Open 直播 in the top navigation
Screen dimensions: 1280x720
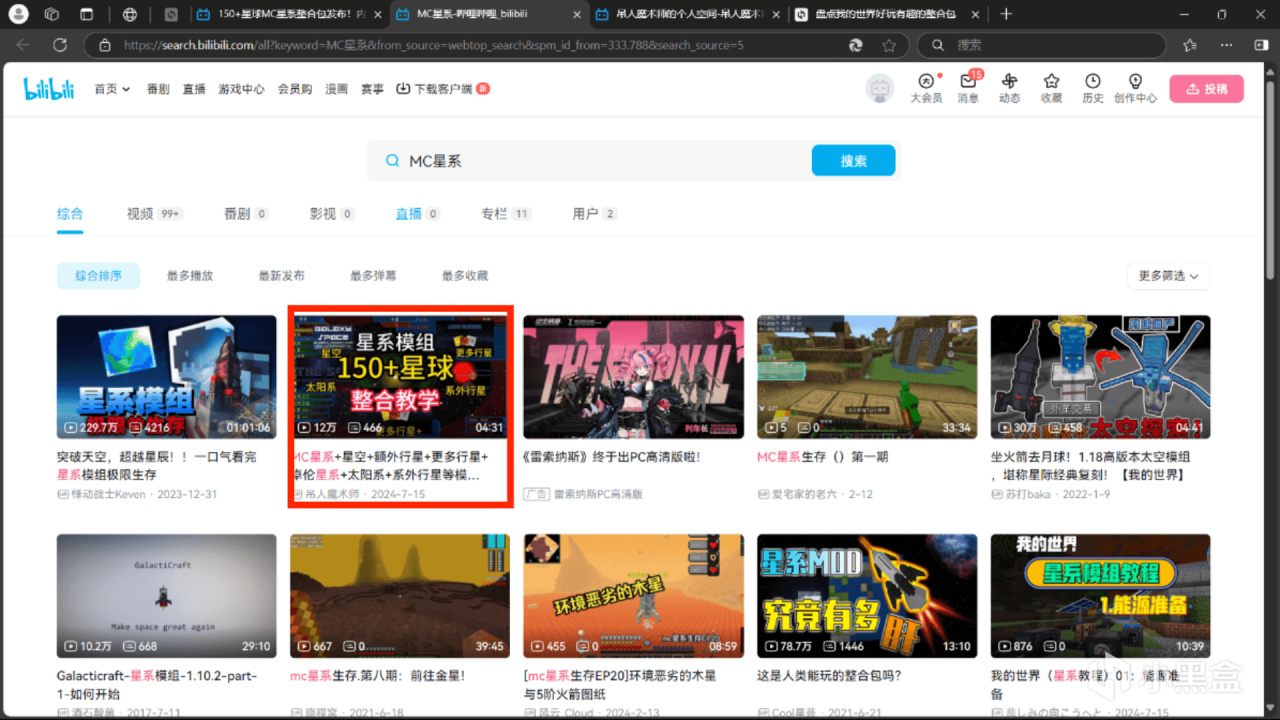[x=194, y=89]
